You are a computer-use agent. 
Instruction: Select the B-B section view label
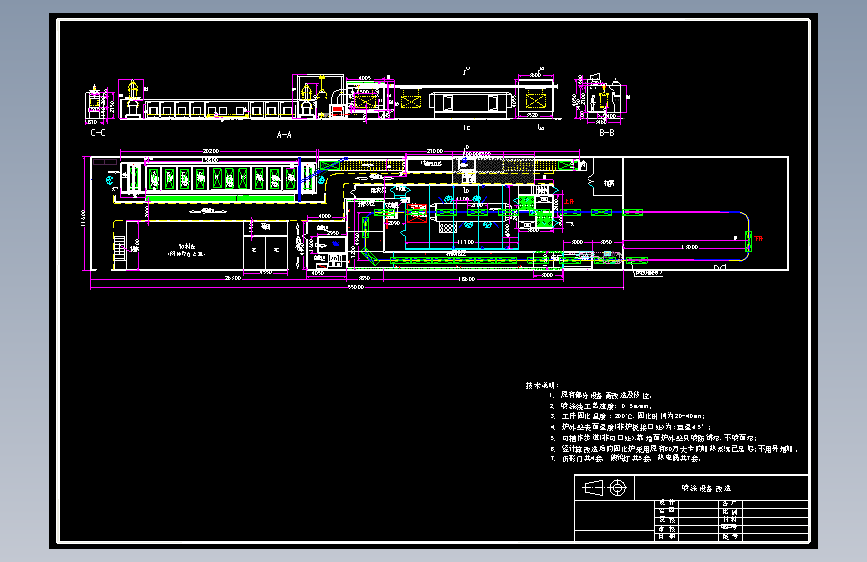pos(607,133)
